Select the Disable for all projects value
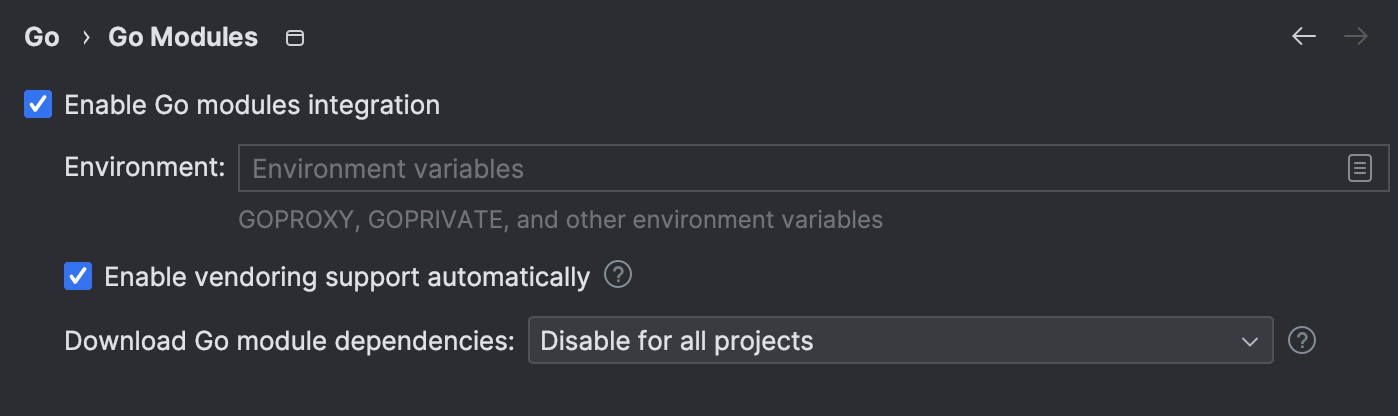 click(x=677, y=341)
